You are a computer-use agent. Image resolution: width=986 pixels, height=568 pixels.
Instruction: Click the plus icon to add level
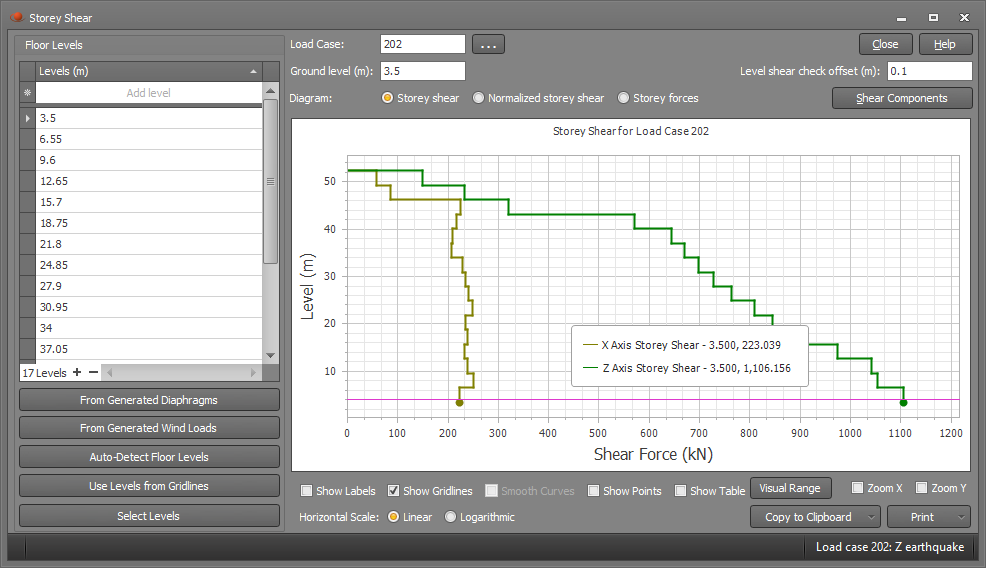click(77, 372)
